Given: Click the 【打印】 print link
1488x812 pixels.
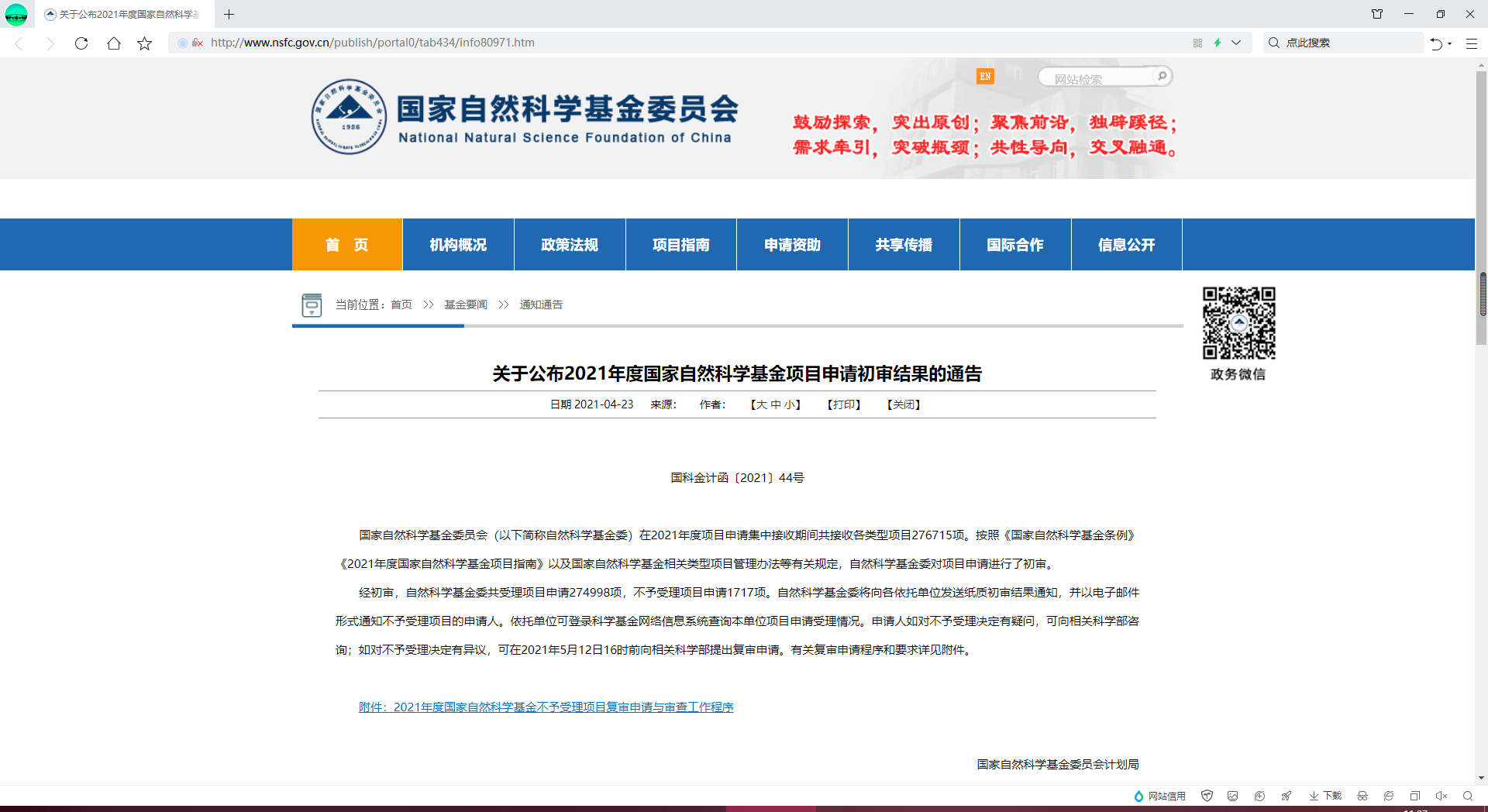Looking at the screenshot, I should (x=844, y=404).
